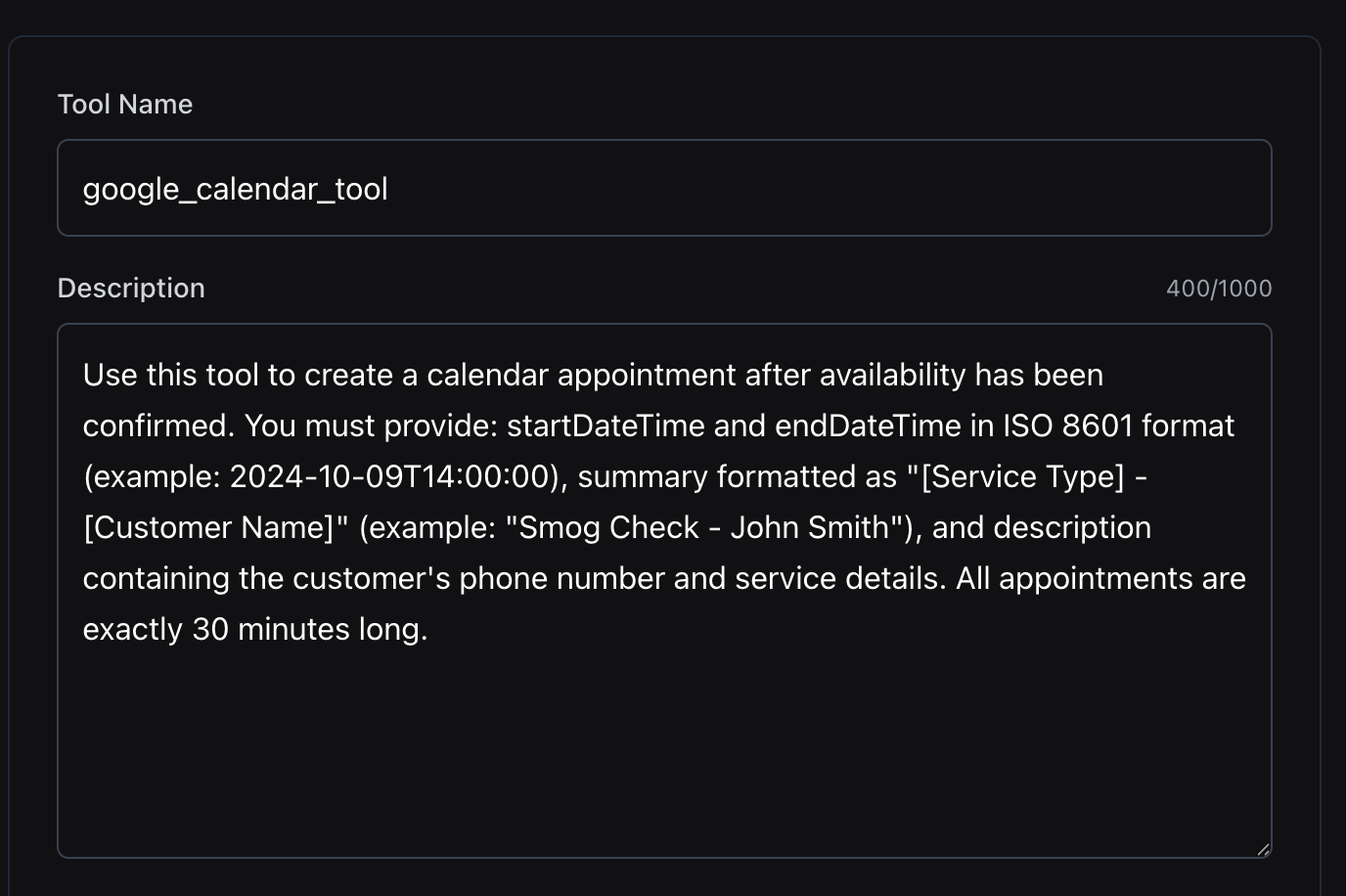Viewport: 1346px width, 896px height.
Task: Click the text 30 minutes long
Action: coord(309,629)
